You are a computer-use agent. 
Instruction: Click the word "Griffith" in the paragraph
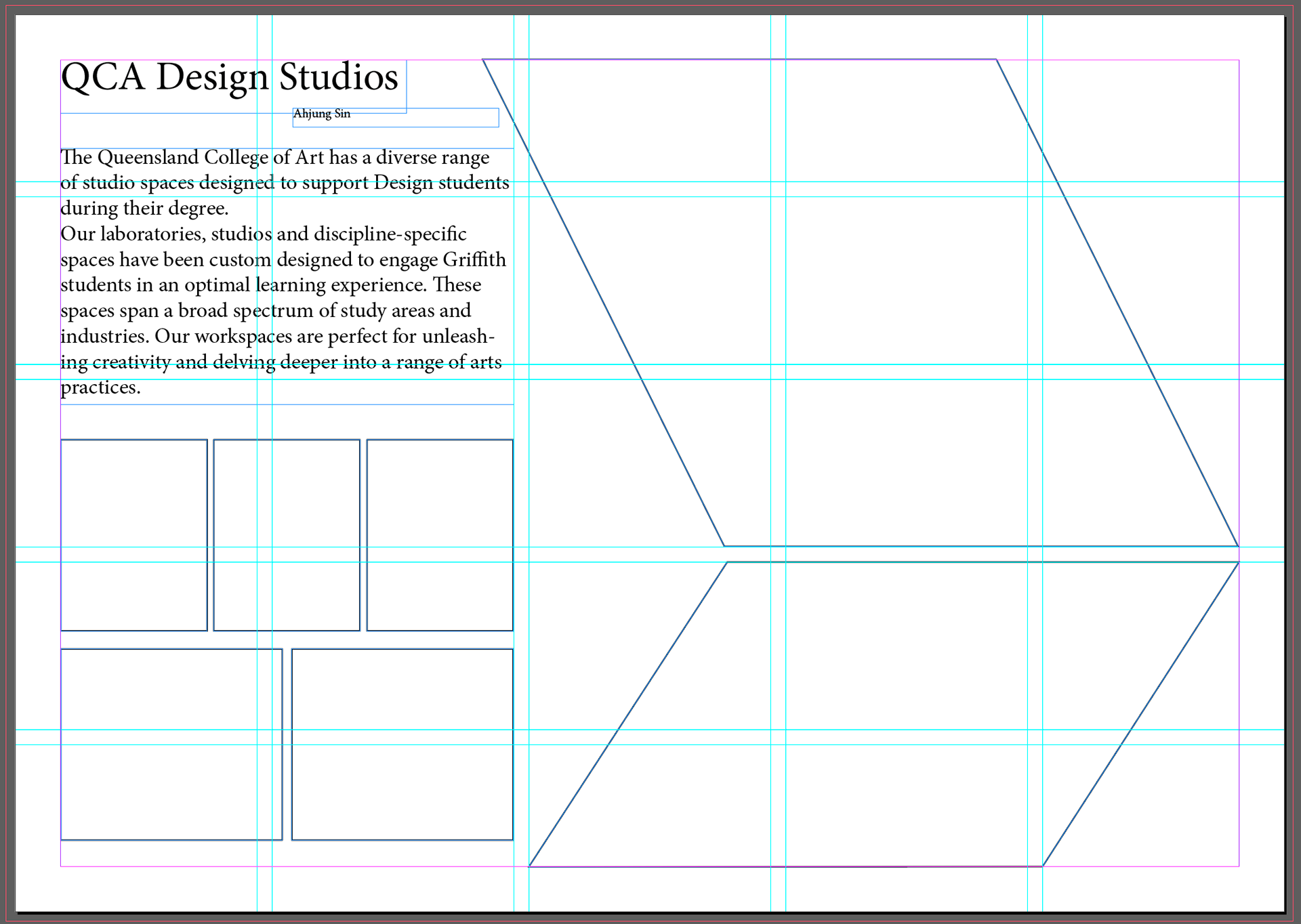474,259
